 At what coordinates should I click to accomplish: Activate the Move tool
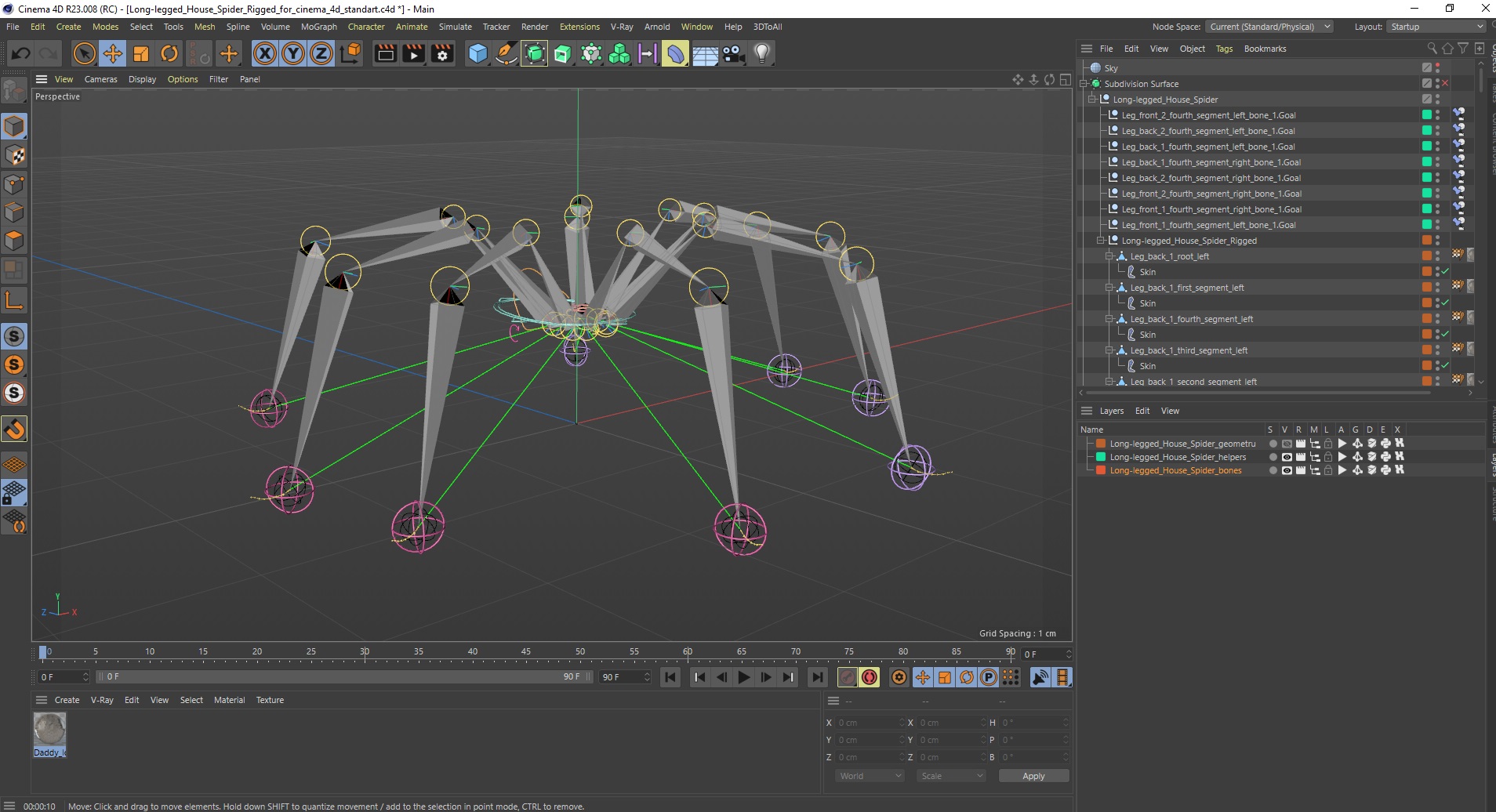tap(113, 53)
